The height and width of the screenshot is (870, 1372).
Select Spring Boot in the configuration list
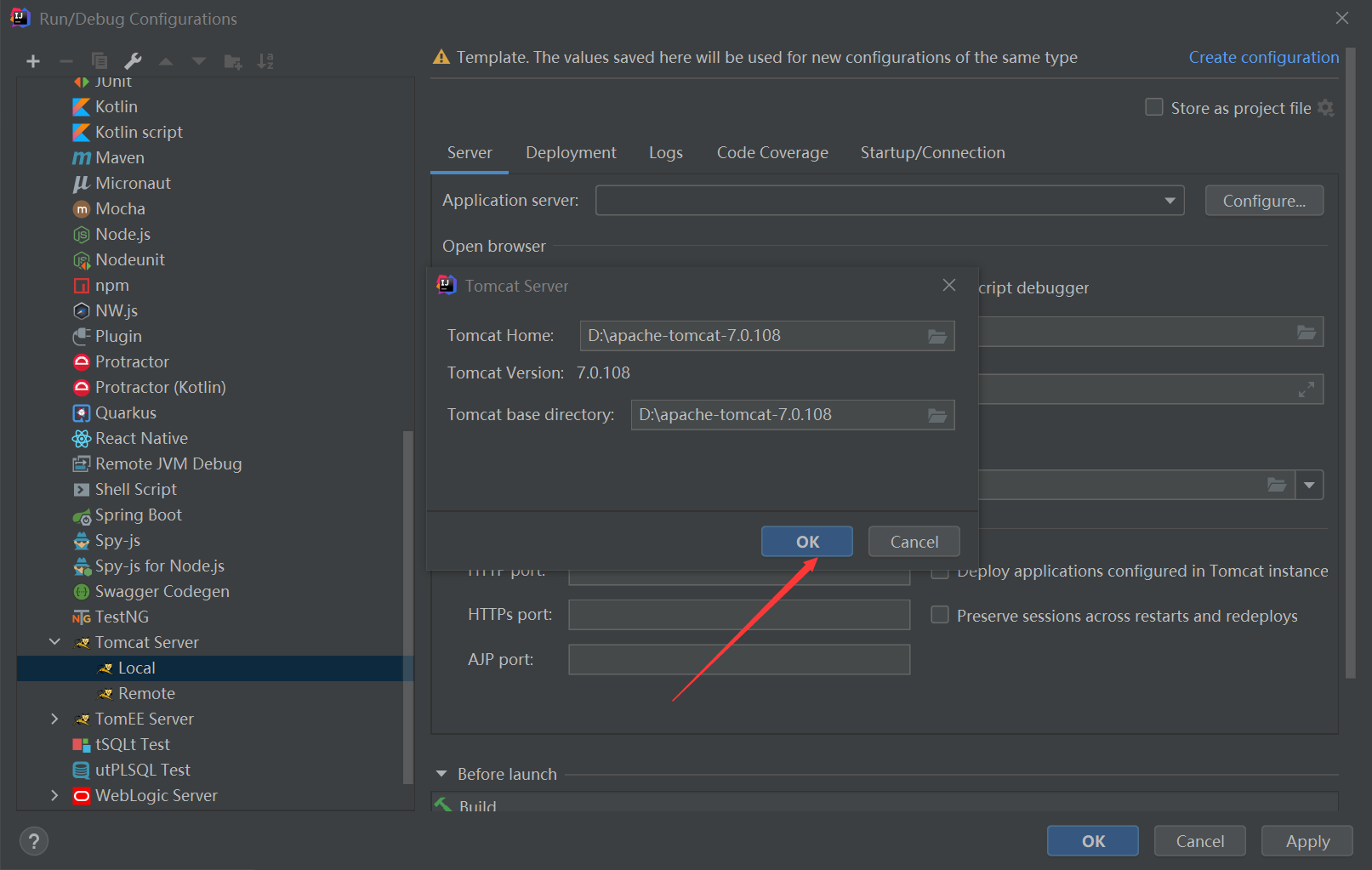tap(138, 515)
